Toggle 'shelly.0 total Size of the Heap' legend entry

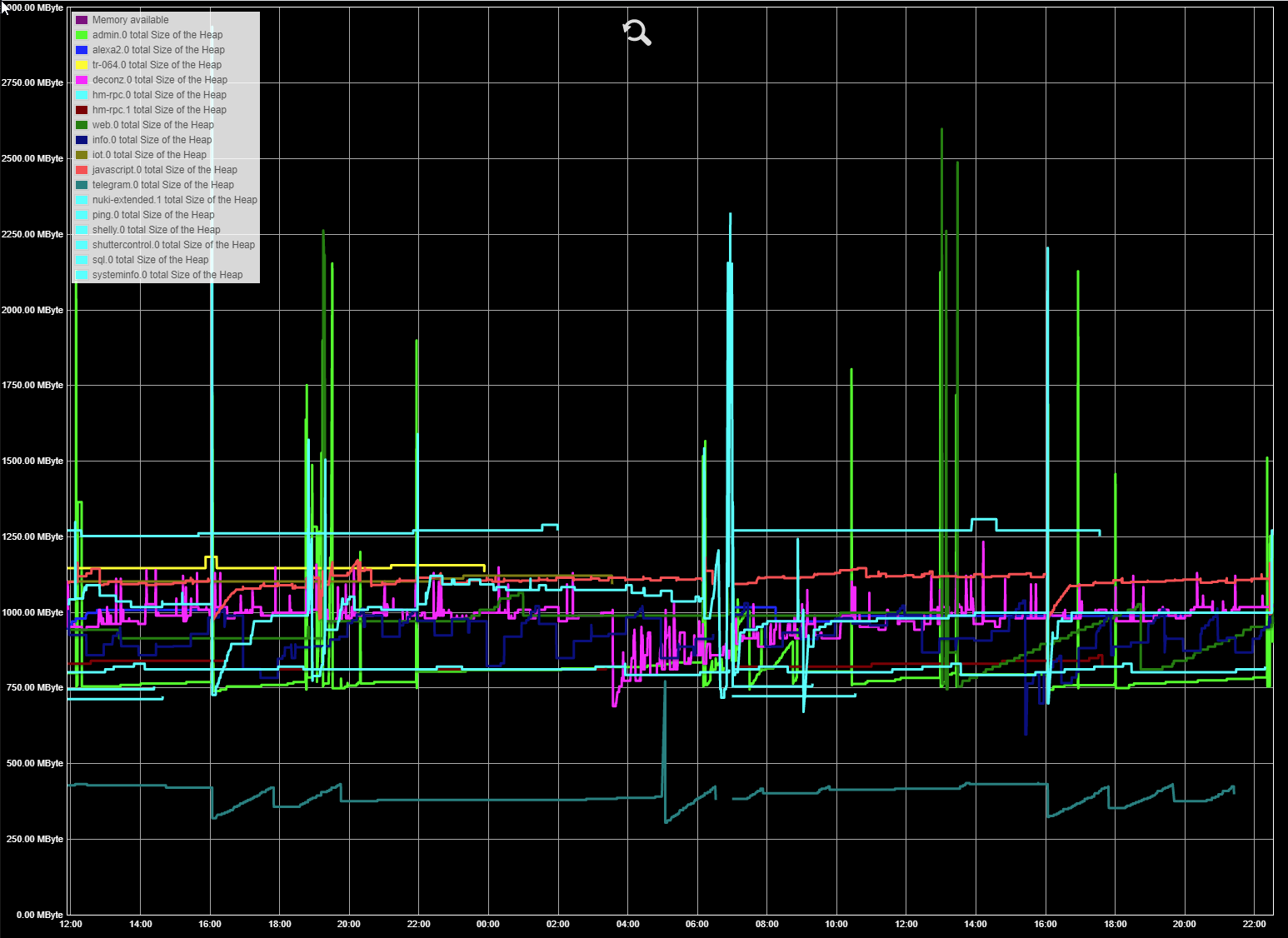148,230
